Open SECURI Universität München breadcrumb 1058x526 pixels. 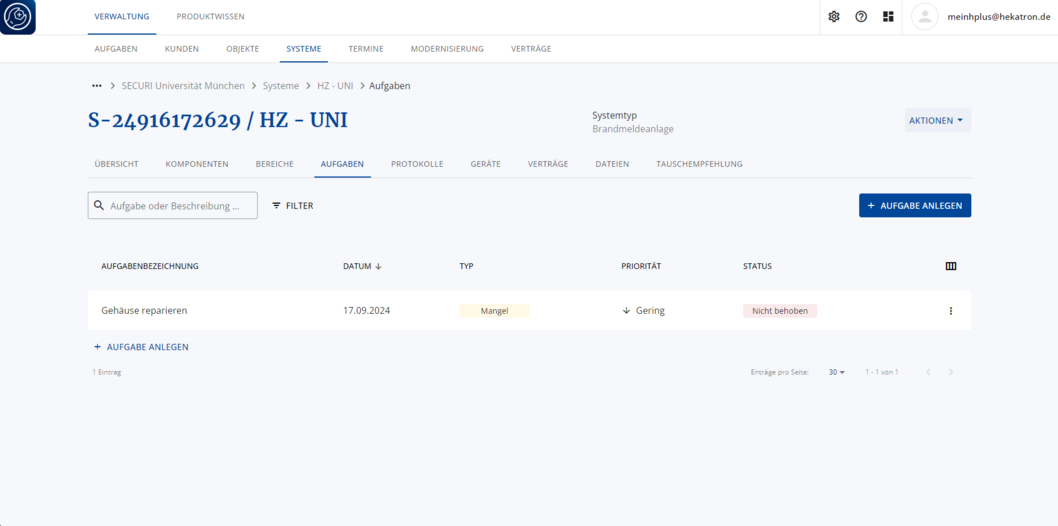coord(183,86)
